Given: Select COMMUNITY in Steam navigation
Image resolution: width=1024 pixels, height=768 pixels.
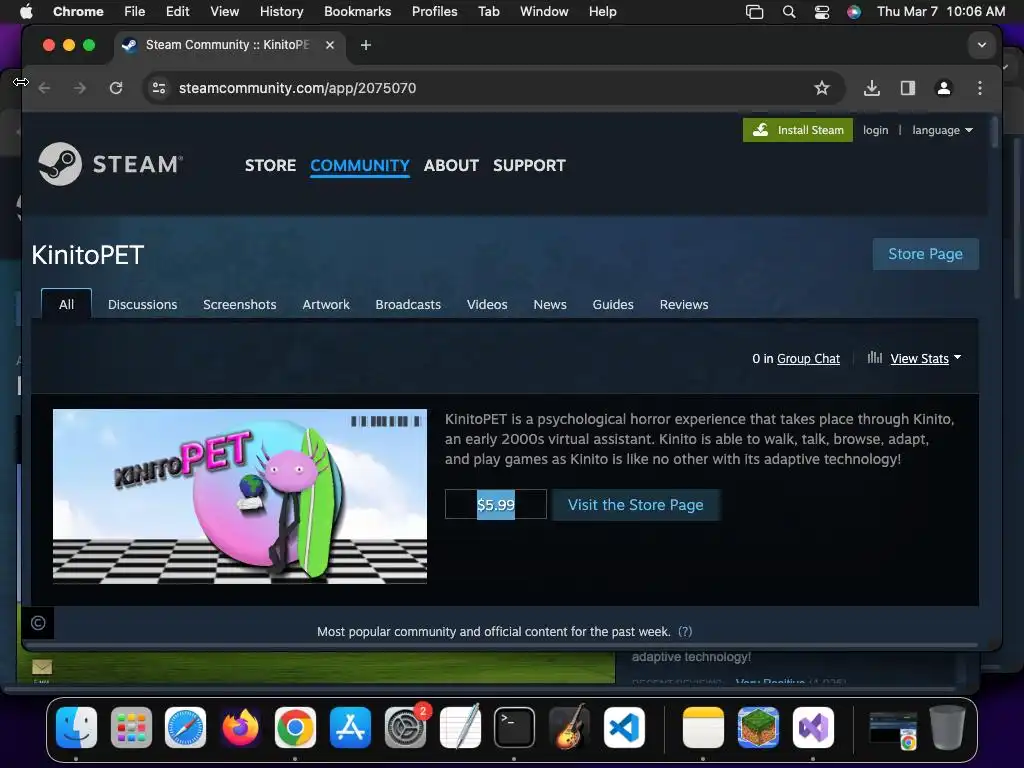Looking at the screenshot, I should tap(360, 165).
